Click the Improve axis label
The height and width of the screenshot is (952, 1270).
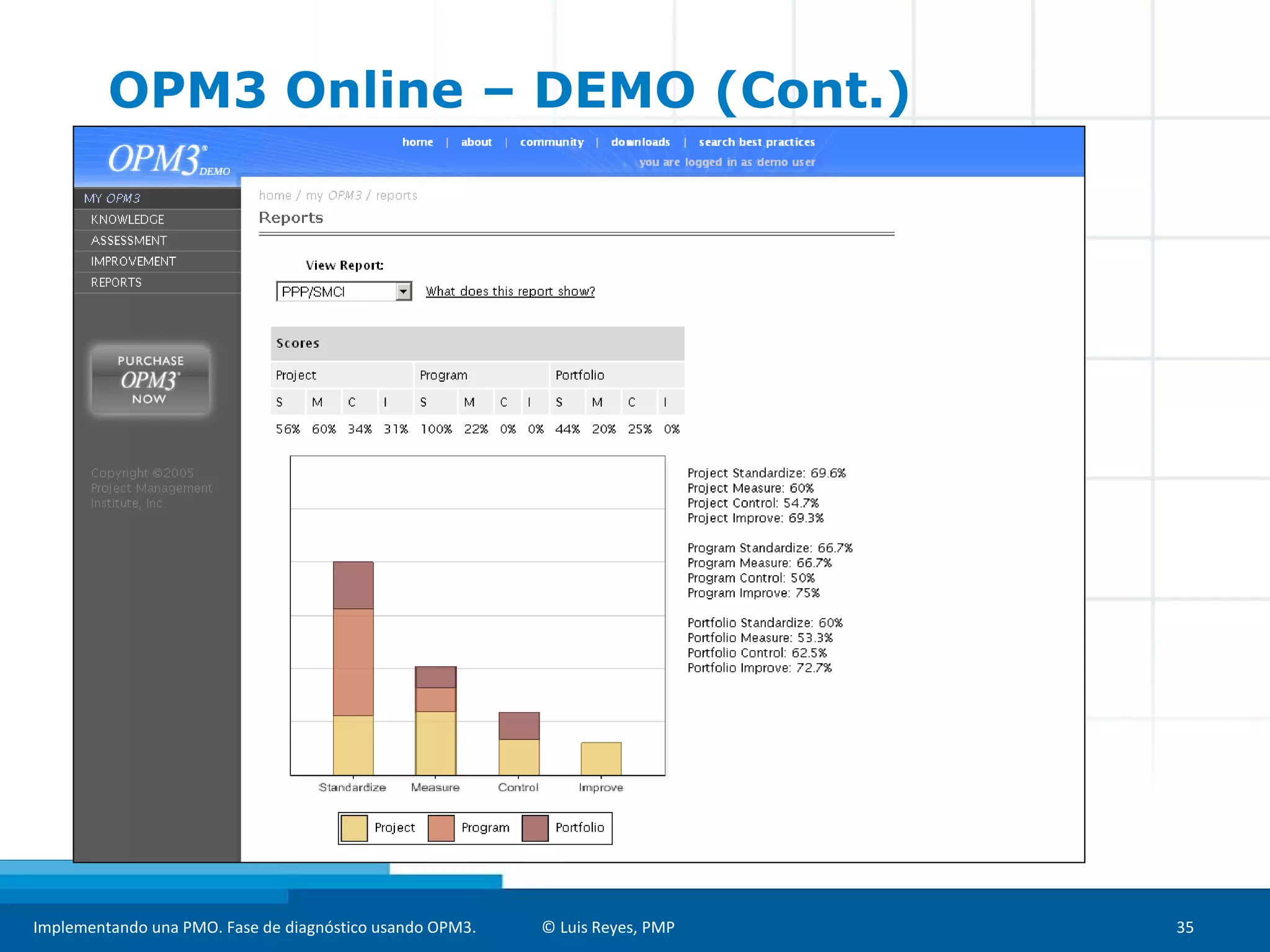(601, 787)
